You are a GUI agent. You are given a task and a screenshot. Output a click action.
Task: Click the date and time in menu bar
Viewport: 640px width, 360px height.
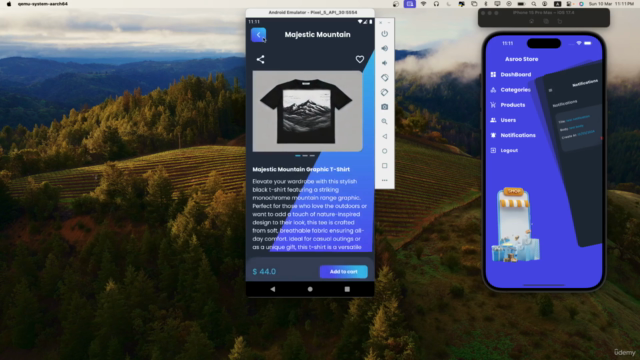[x=611, y=4]
